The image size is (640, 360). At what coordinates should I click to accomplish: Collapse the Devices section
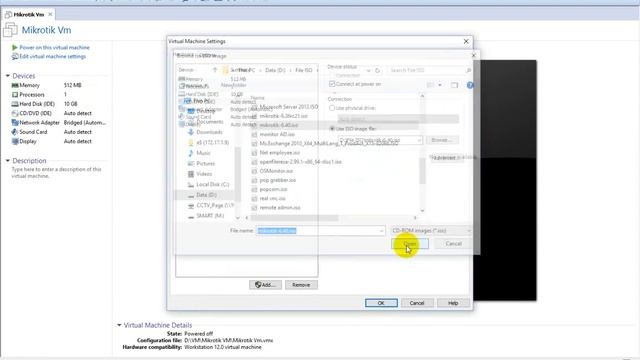point(8,76)
